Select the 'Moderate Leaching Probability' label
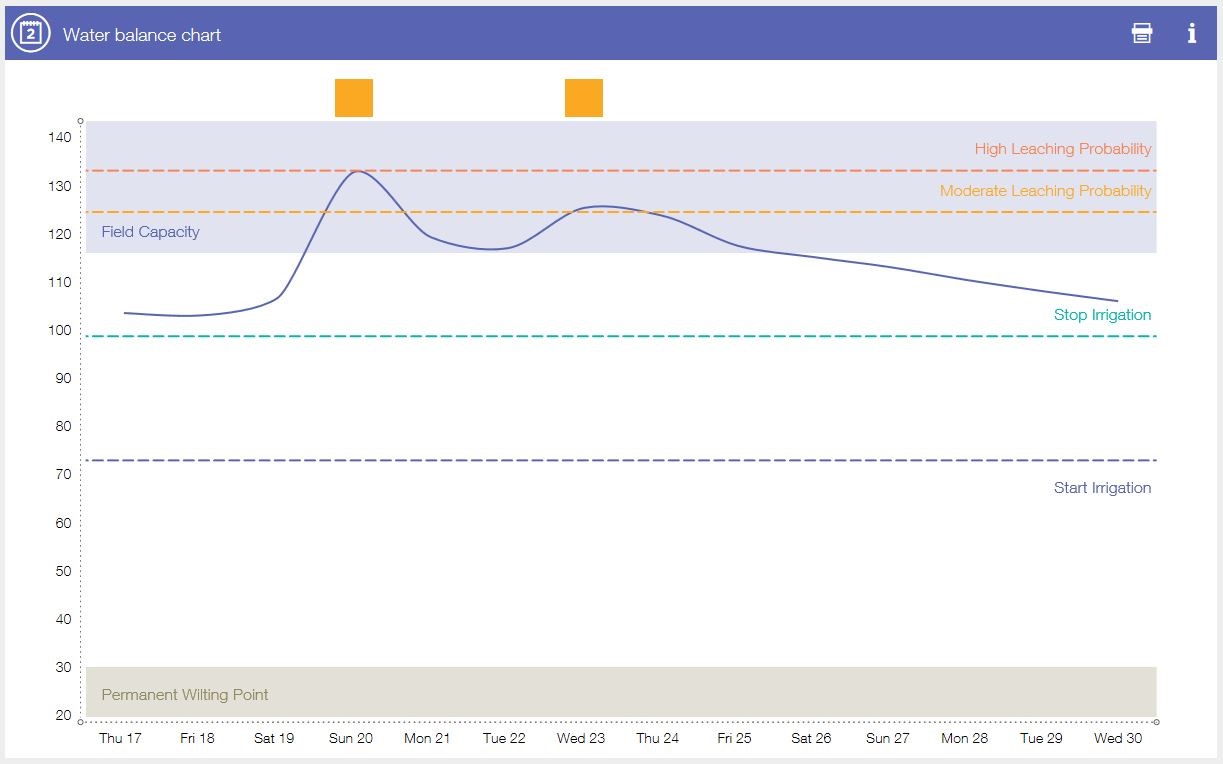Viewport: 1223px width, 764px height. [1045, 191]
